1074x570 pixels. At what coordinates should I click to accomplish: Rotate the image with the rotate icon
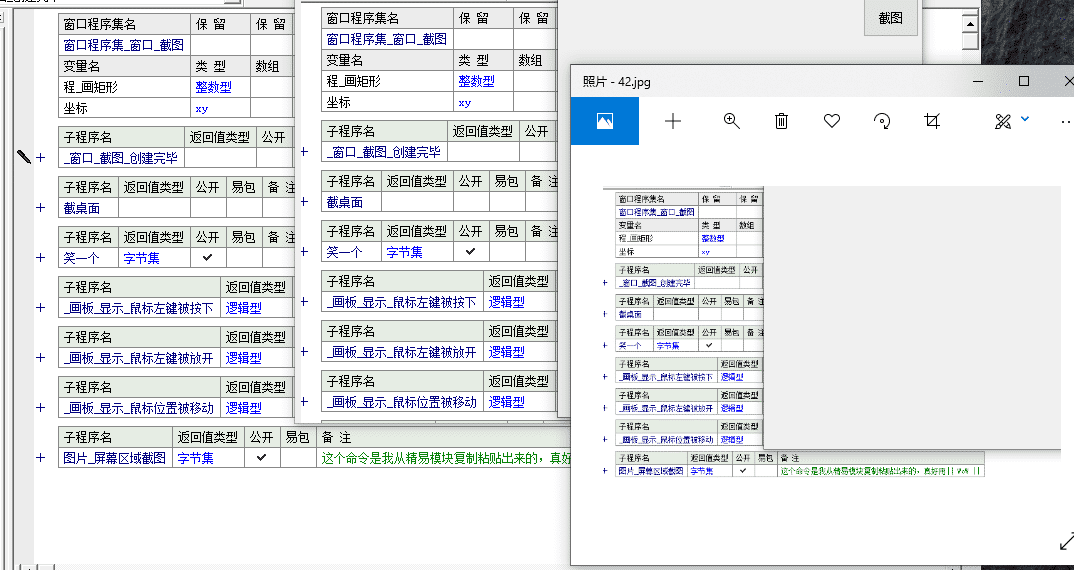coord(882,121)
